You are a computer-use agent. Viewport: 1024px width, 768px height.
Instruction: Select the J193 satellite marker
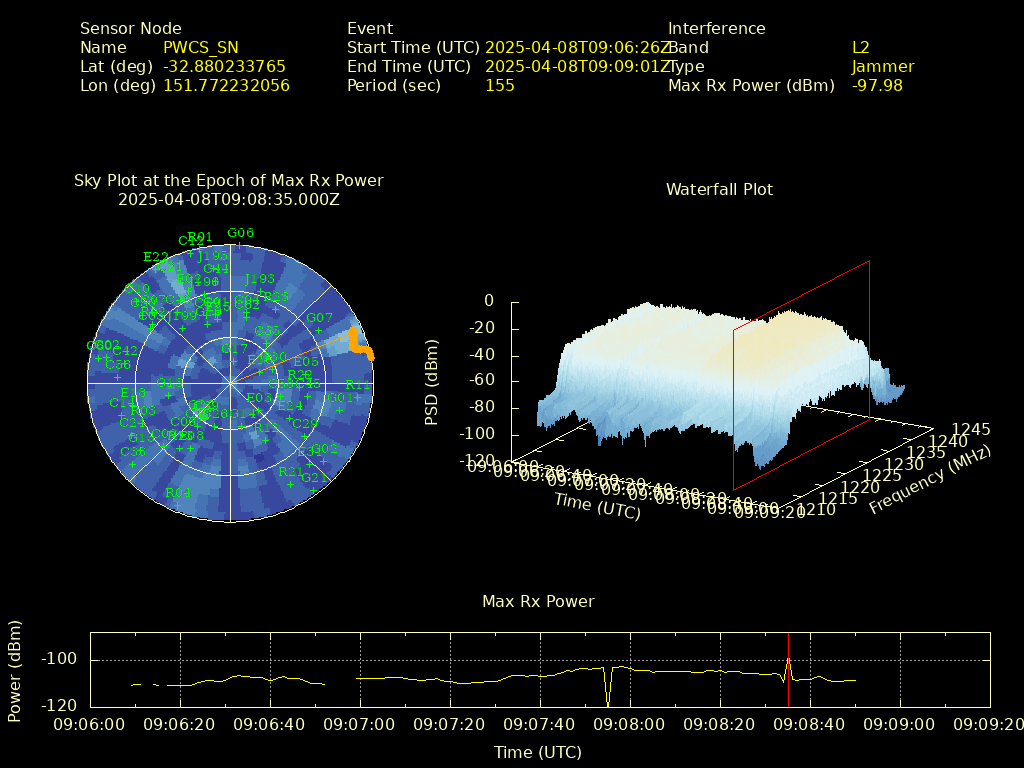click(259, 280)
